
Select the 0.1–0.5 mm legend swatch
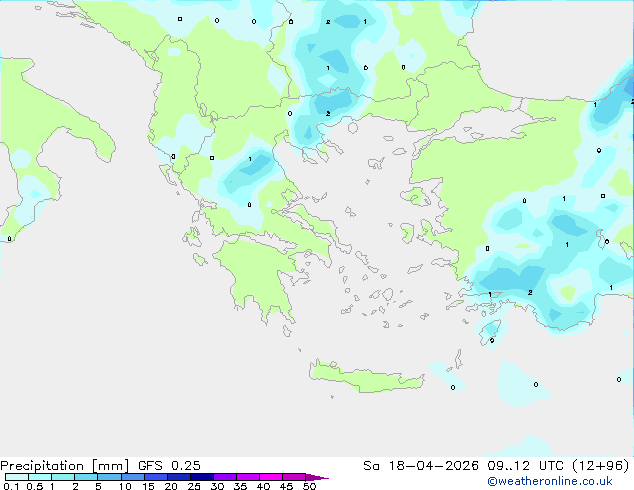[x=17, y=477]
